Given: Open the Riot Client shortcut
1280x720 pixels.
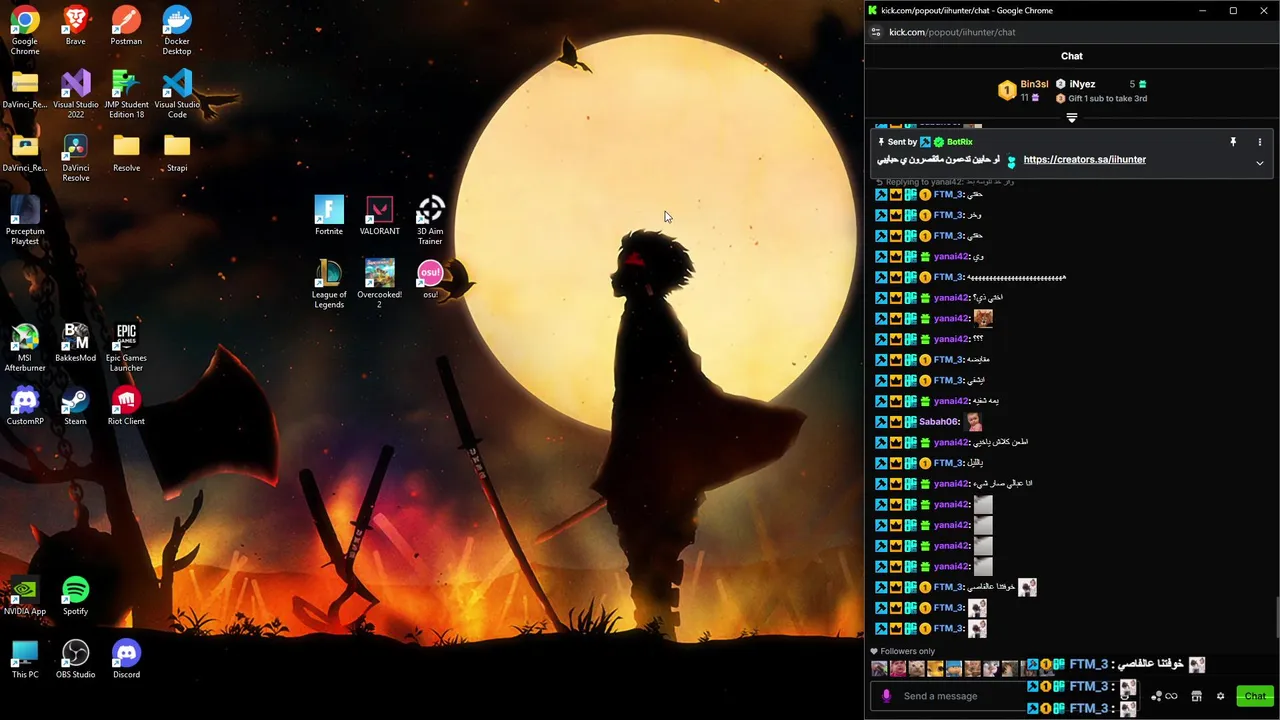Looking at the screenshot, I should 126,405.
